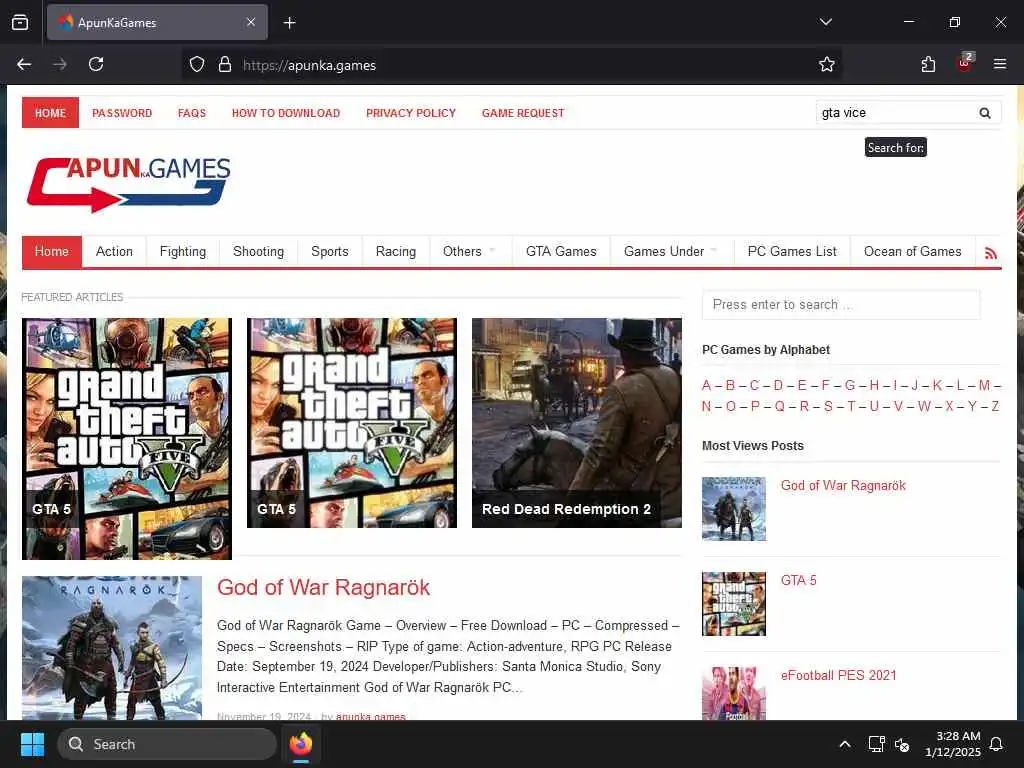This screenshot has height=768, width=1024.
Task: Click the Windows taskbar Search box
Action: (x=167, y=744)
